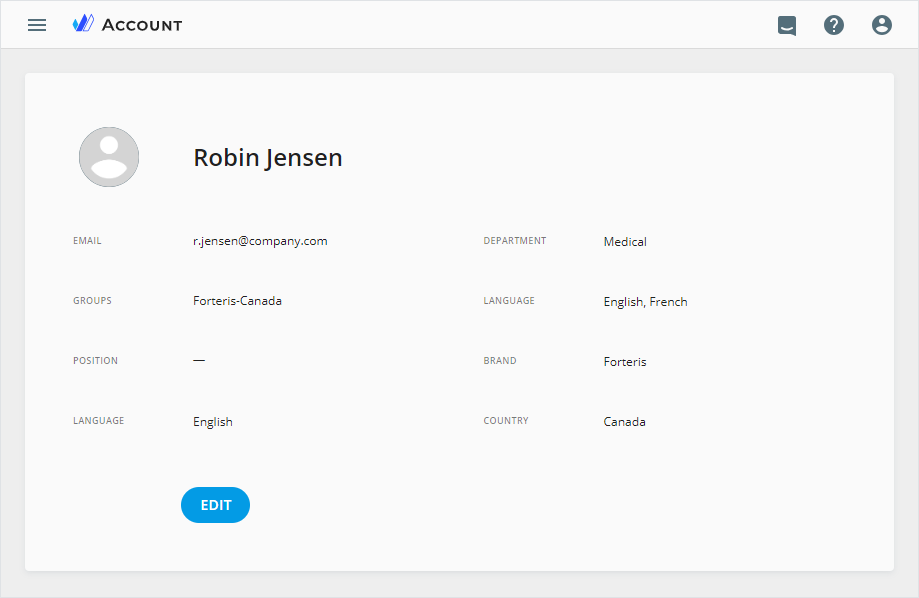Click the r.jensen@company.com email address
The image size is (919, 598).
pos(260,241)
